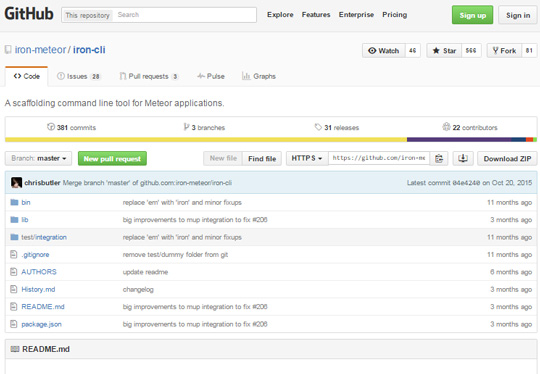Screen dimensions: 540x374
Task: Click Features in the top navigation
Action: click(316, 14)
